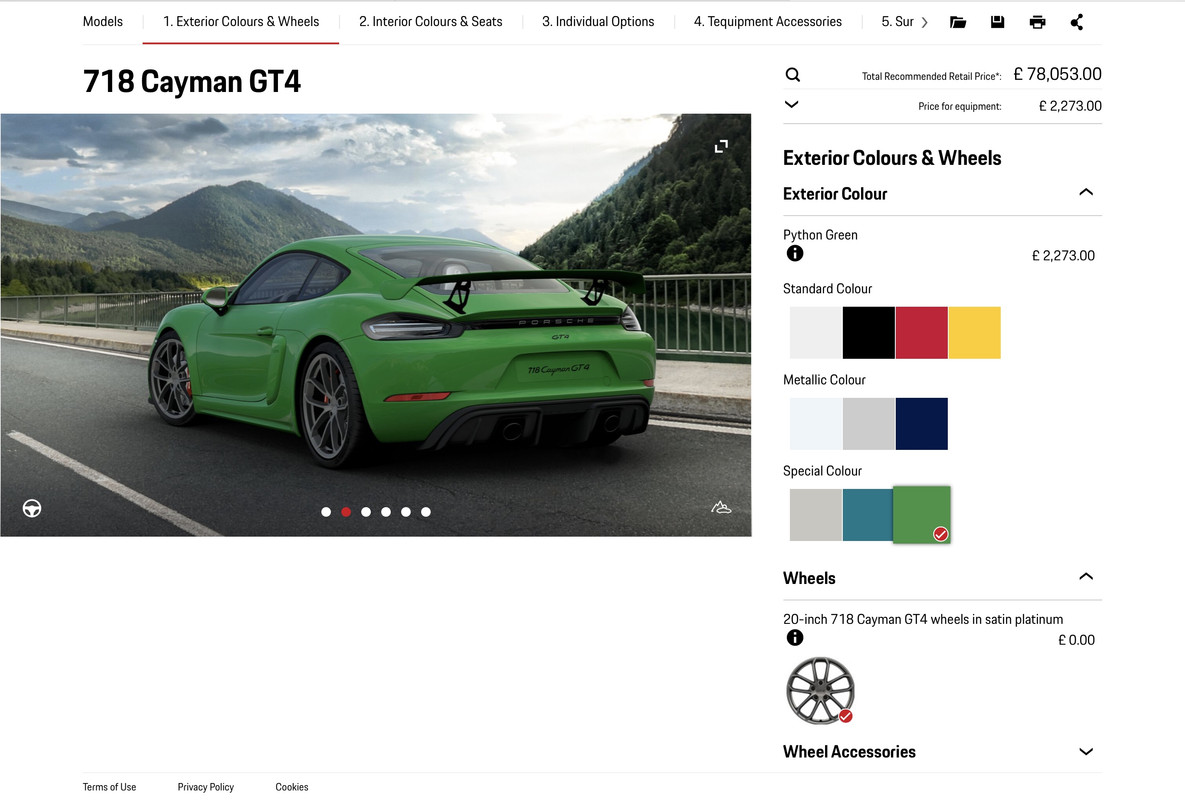Show first car view dot

(x=326, y=512)
